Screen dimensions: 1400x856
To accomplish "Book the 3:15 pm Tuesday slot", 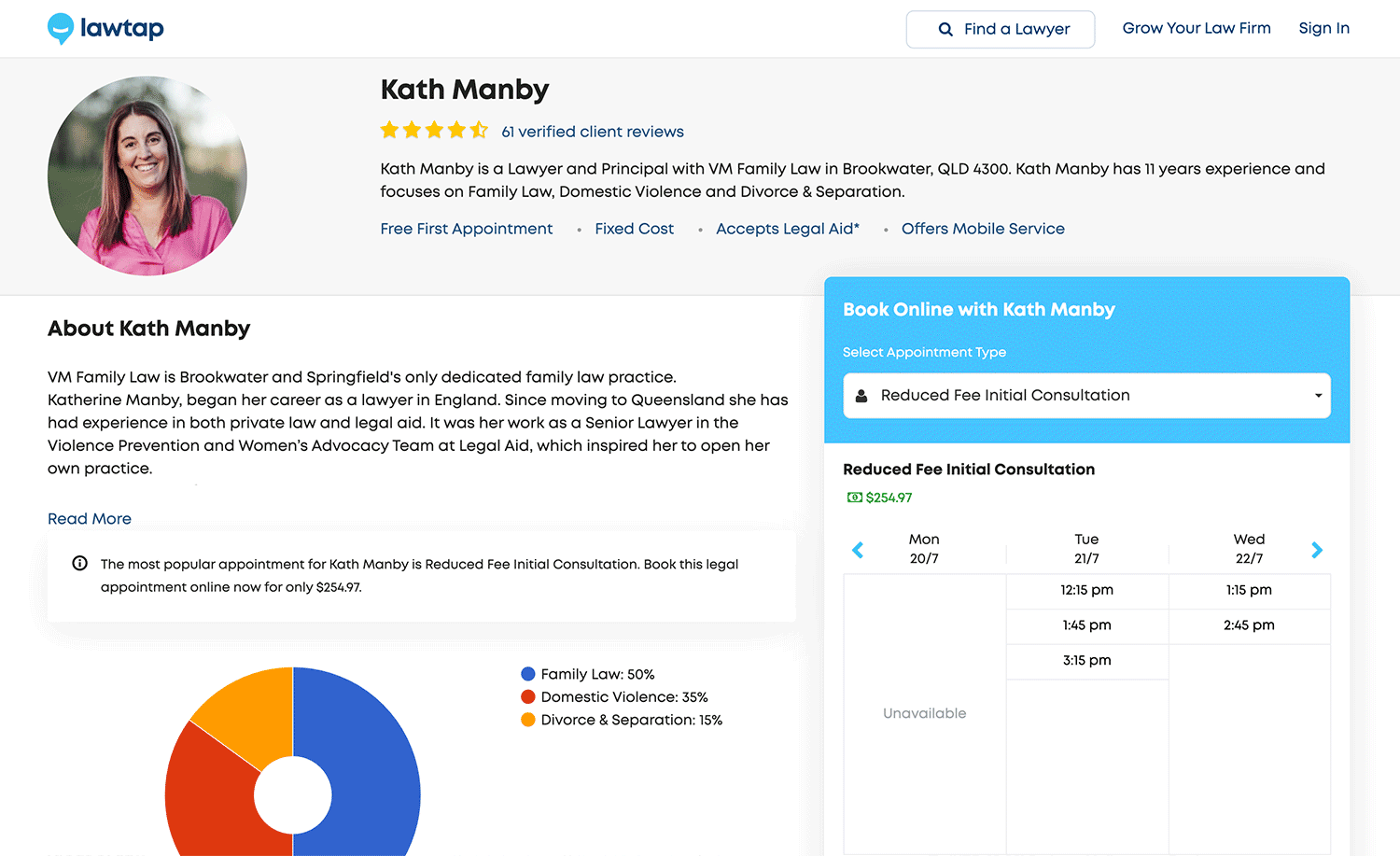I will [1087, 661].
